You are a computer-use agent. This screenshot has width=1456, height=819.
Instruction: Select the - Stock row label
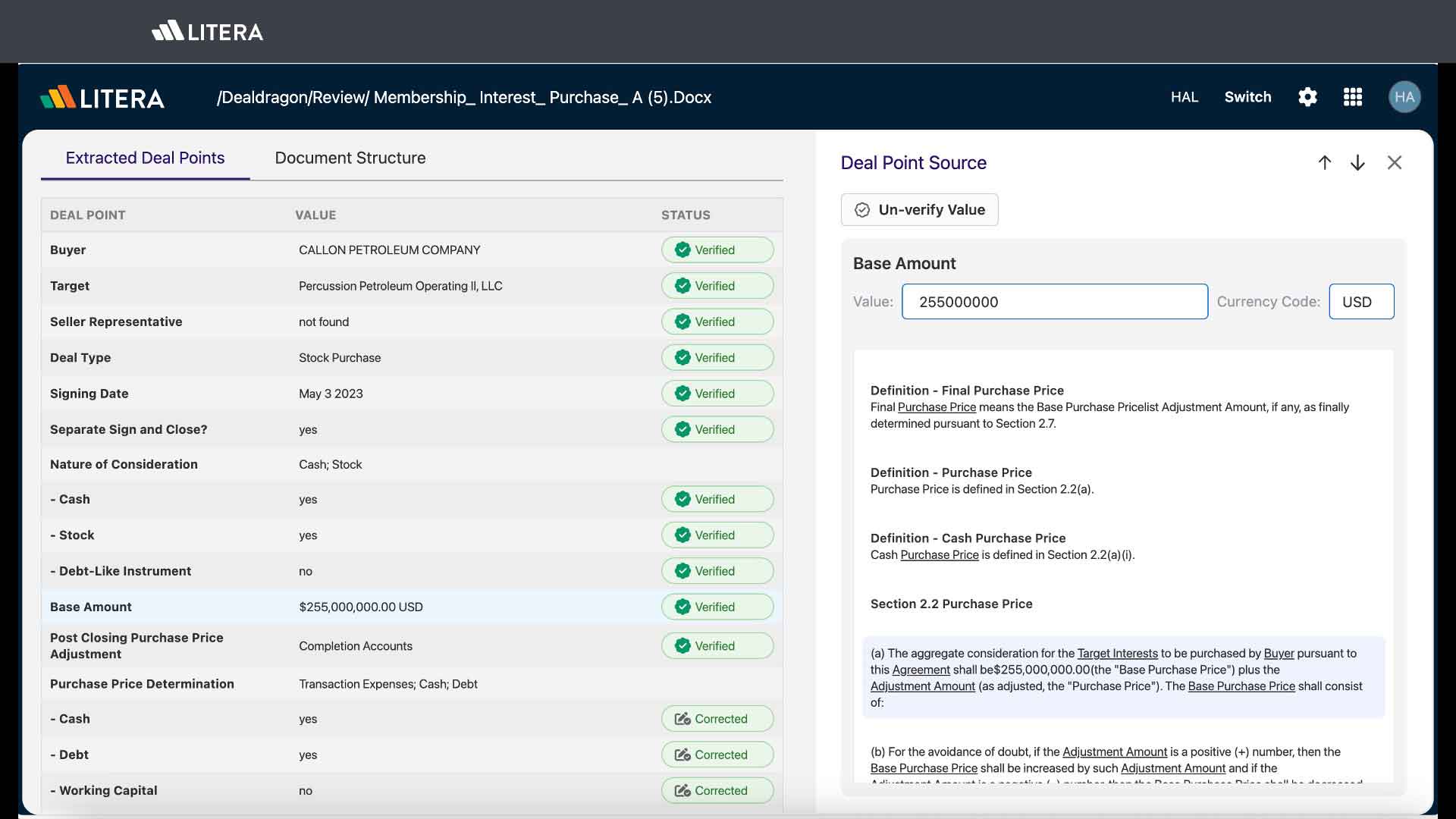(72, 535)
